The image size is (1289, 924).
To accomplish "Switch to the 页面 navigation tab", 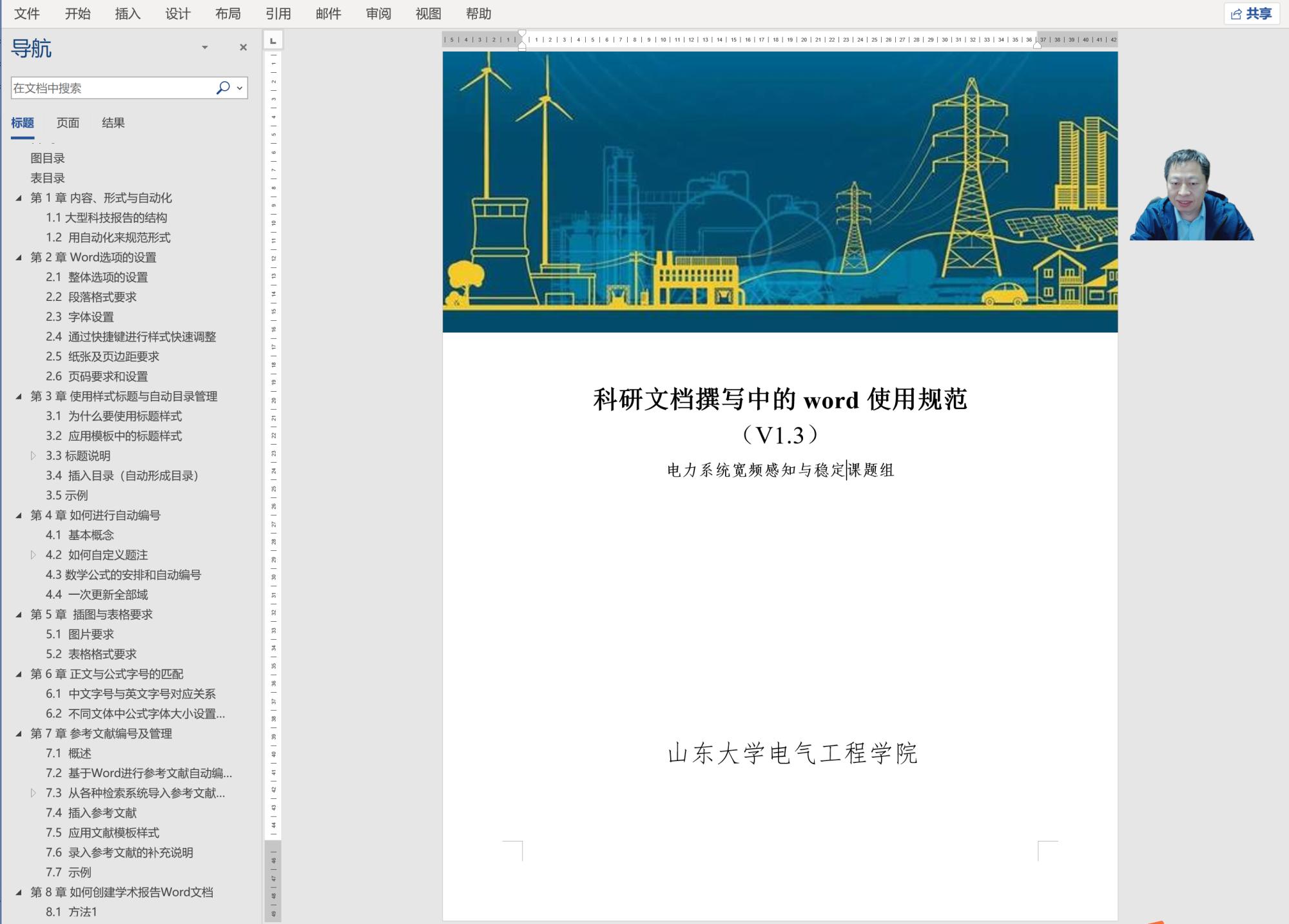I will coord(68,122).
